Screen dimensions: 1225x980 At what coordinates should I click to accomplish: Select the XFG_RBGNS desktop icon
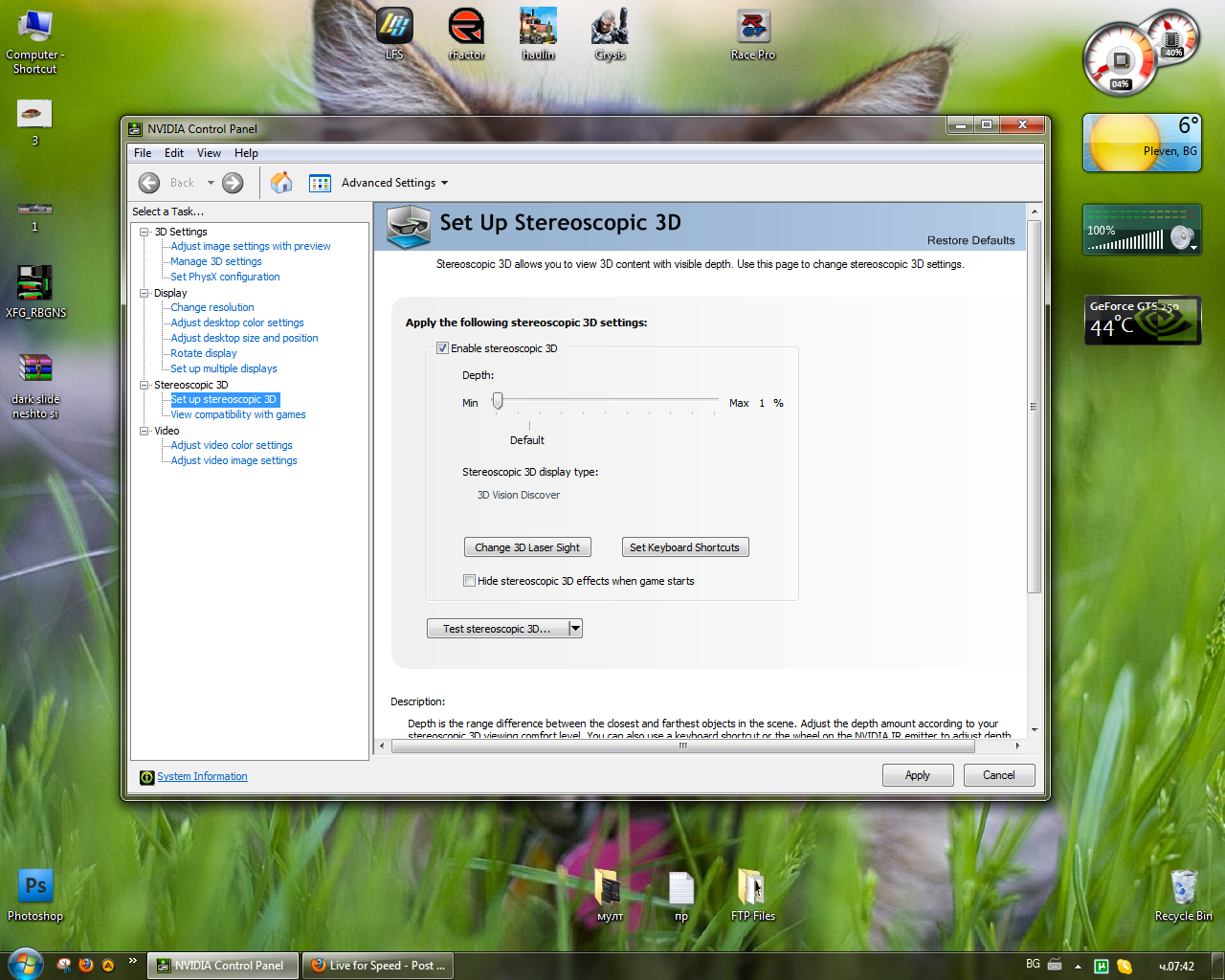[x=35, y=291]
